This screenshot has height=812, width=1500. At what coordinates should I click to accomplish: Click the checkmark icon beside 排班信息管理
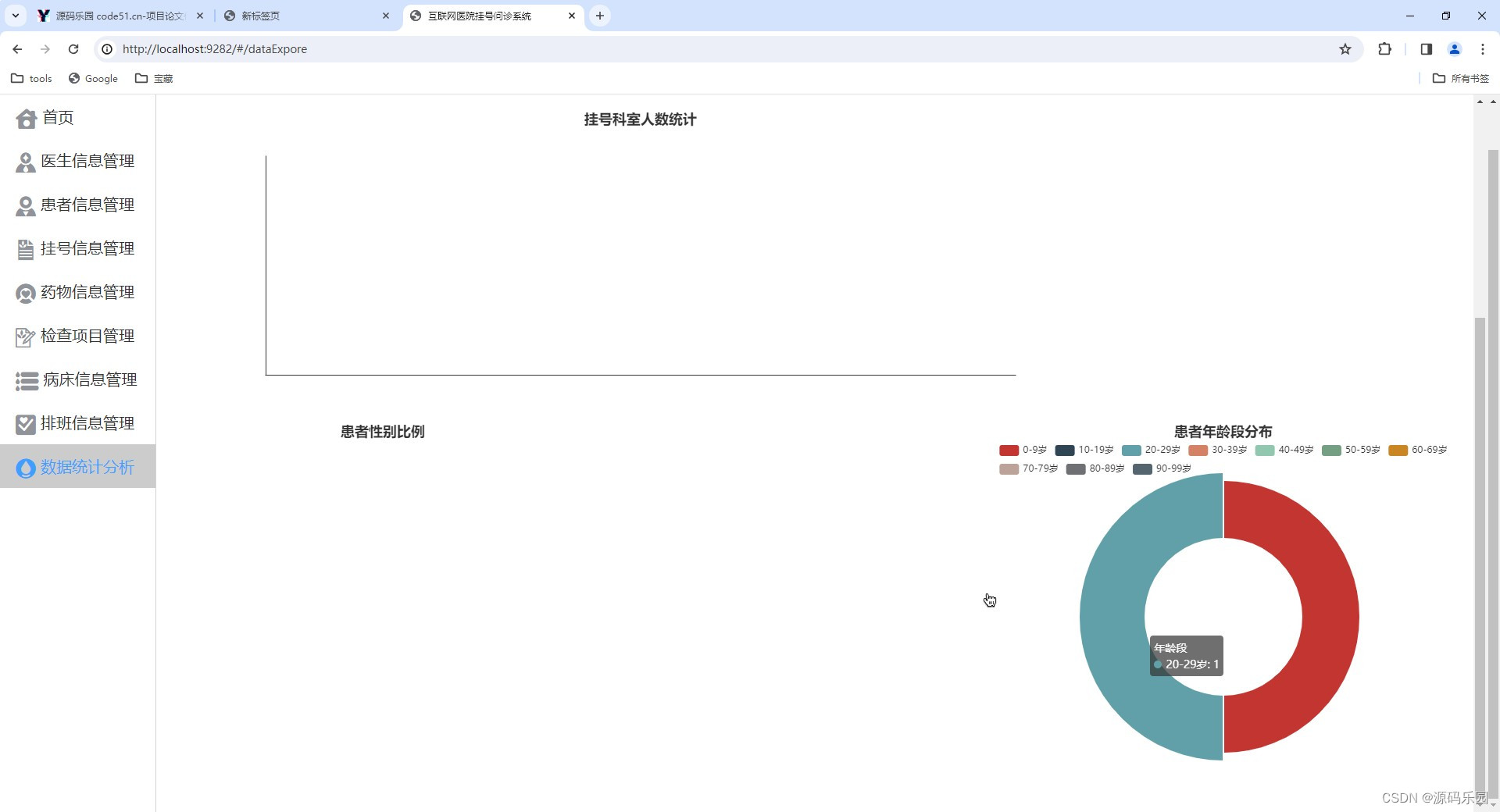[26, 424]
